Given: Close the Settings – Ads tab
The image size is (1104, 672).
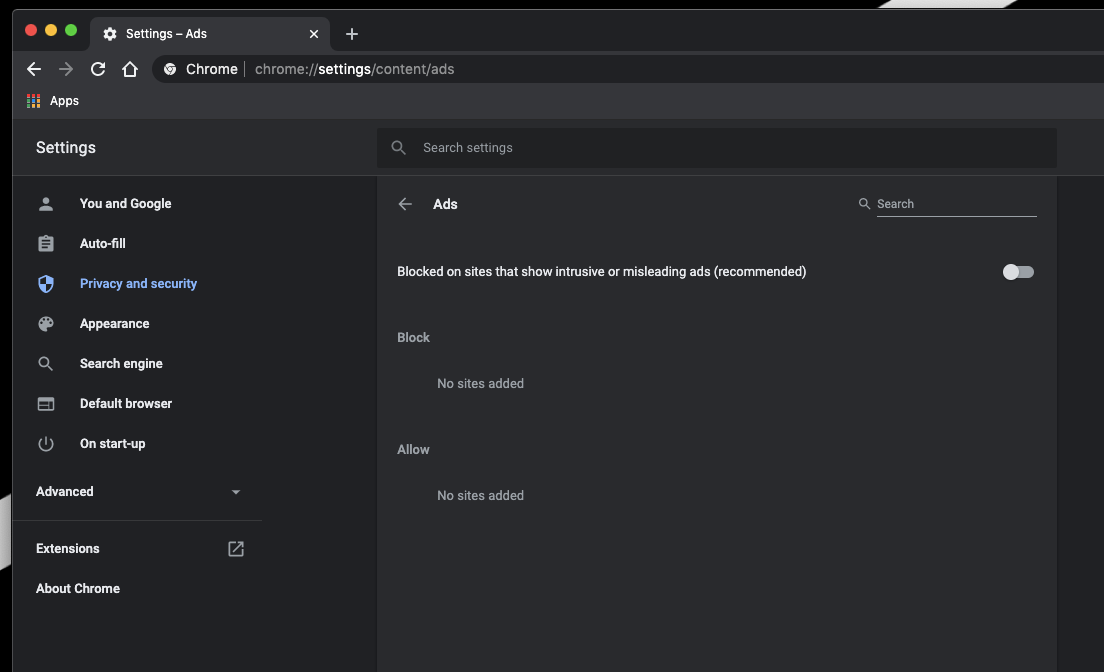Looking at the screenshot, I should pyautogui.click(x=314, y=34).
